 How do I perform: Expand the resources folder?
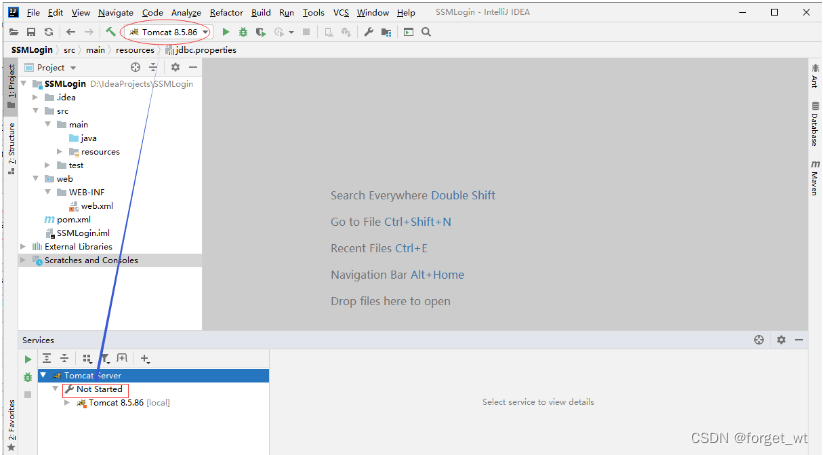tap(59, 152)
